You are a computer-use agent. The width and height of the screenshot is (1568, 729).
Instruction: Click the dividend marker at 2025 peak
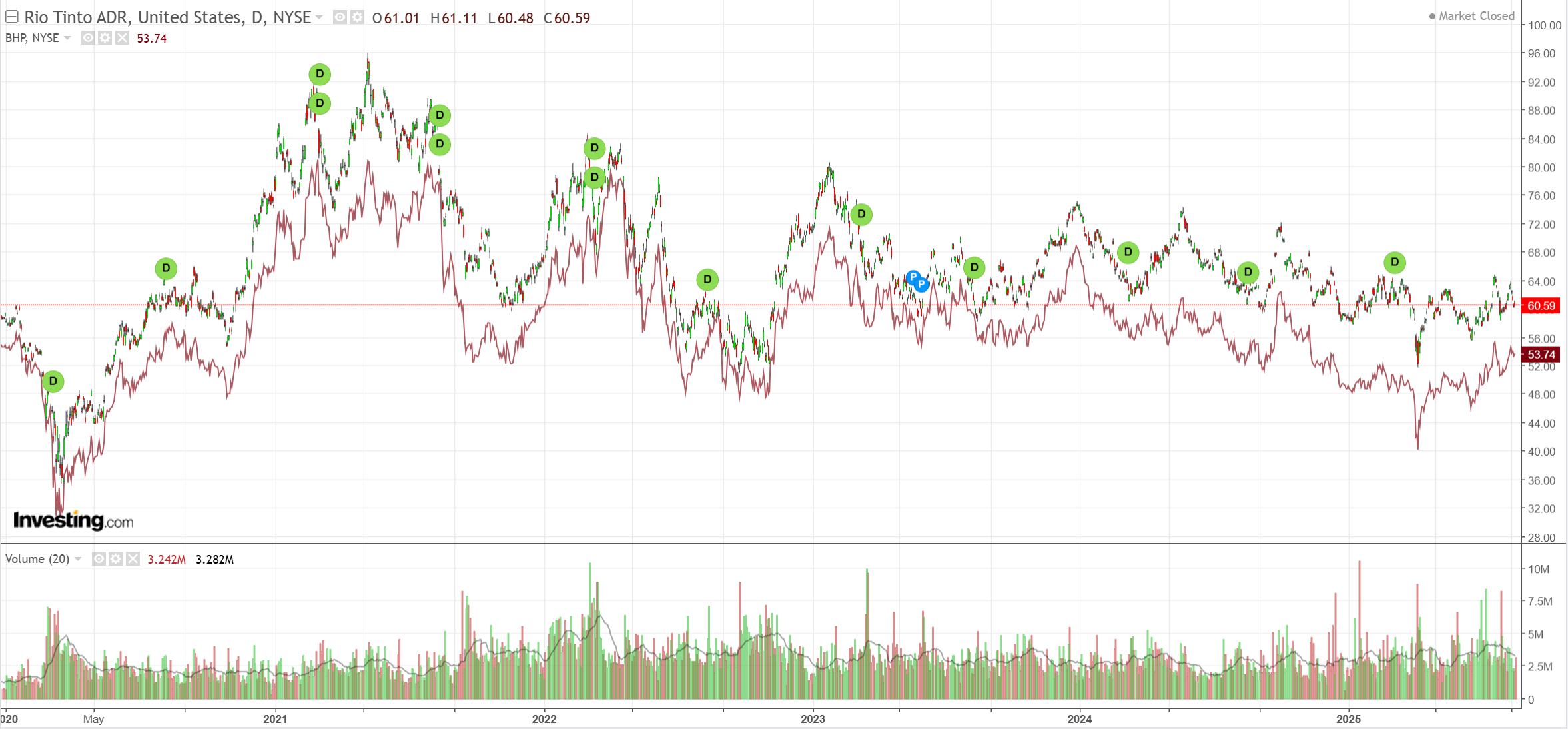(1395, 263)
